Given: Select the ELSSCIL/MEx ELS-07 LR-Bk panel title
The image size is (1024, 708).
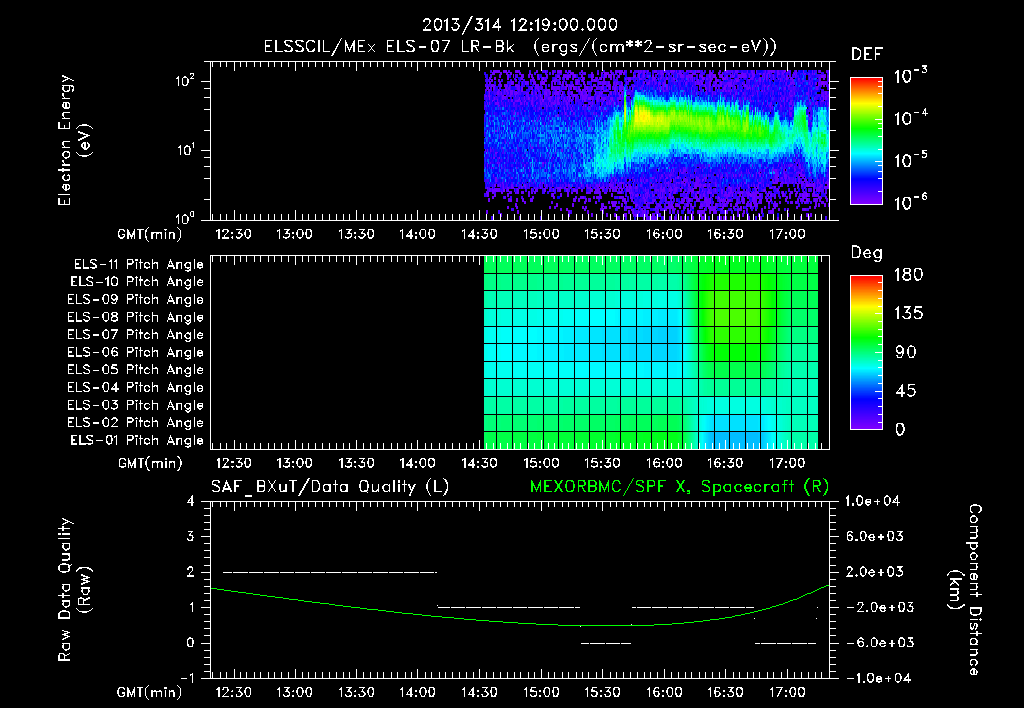Looking at the screenshot, I should click(520, 47).
